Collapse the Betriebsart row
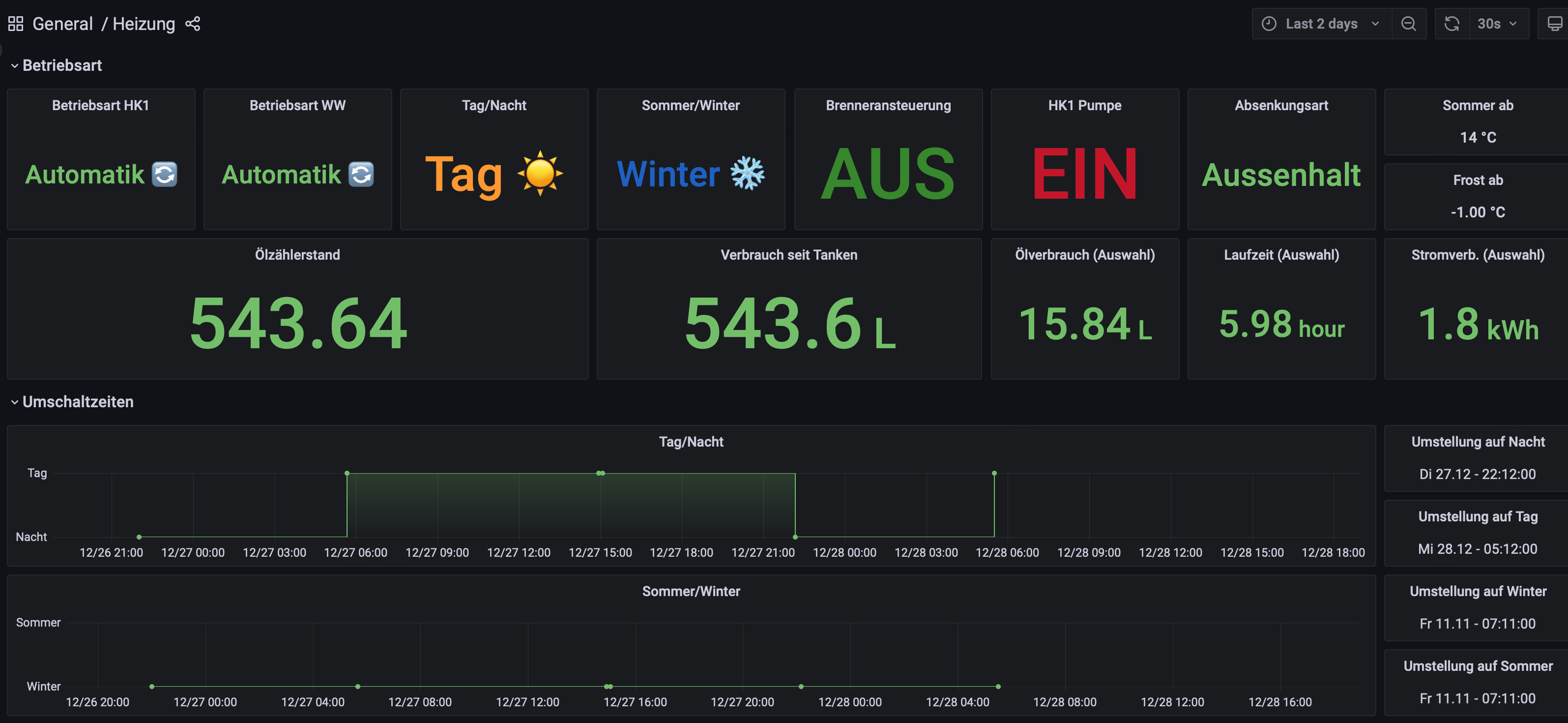The height and width of the screenshot is (723, 1568). tap(61, 65)
